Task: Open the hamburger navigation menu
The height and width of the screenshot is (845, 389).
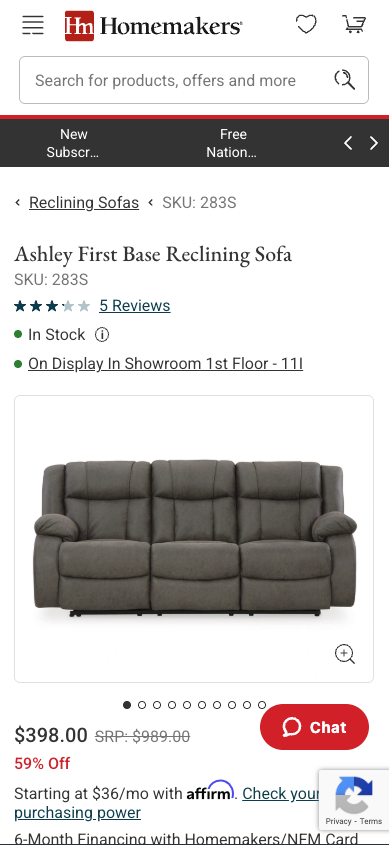Action: coord(33,25)
